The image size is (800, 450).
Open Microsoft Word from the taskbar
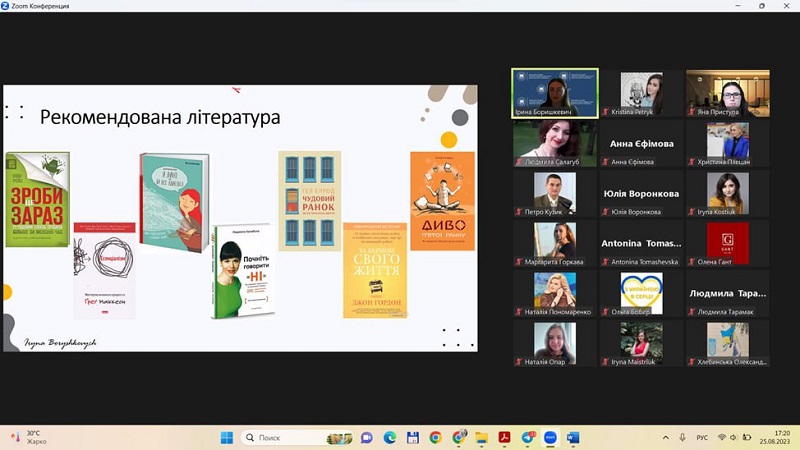(572, 438)
